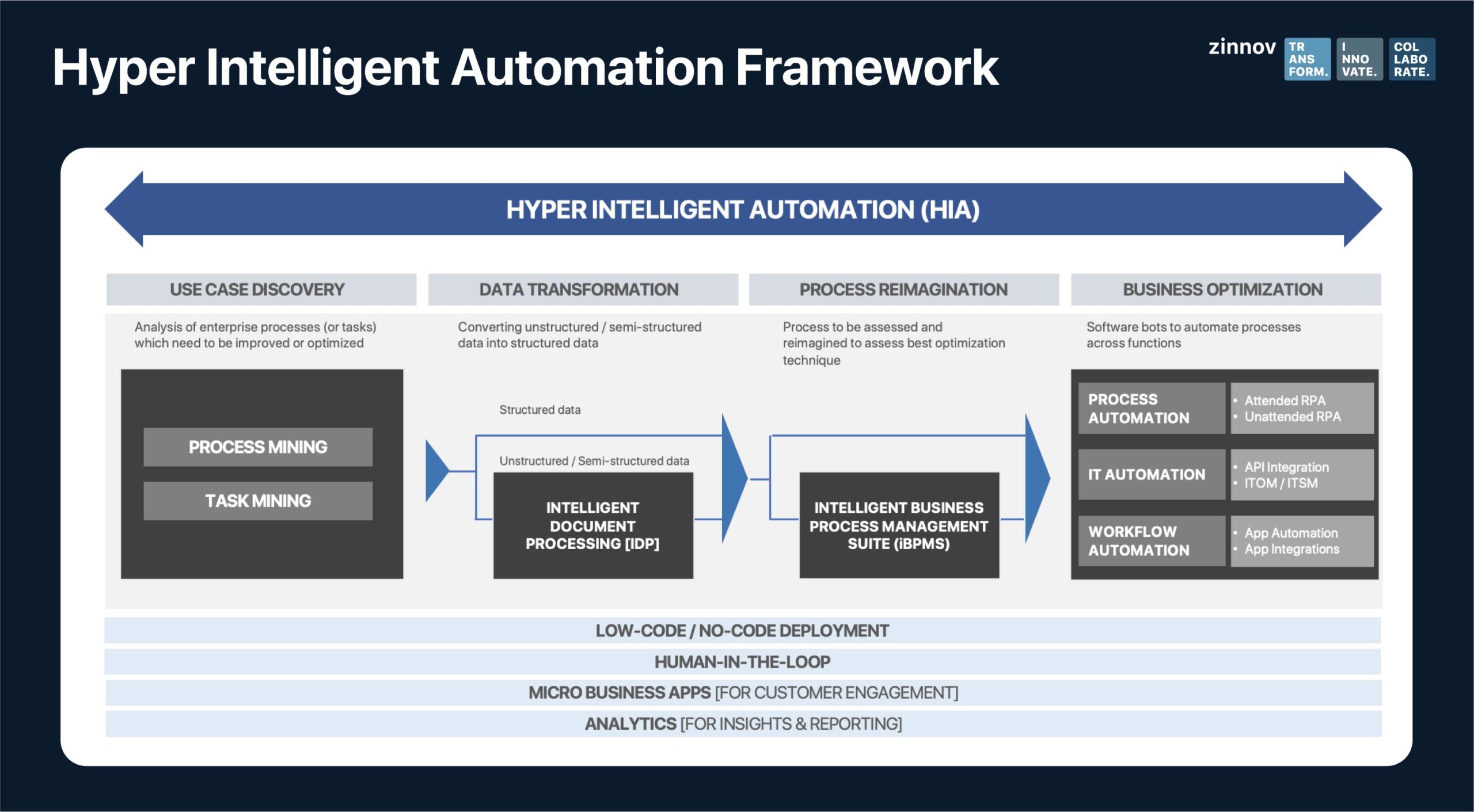1474x812 pixels.
Task: Click the INTELLIGENT DOCUMENT PROCESSING [IDP] box
Action: [593, 525]
